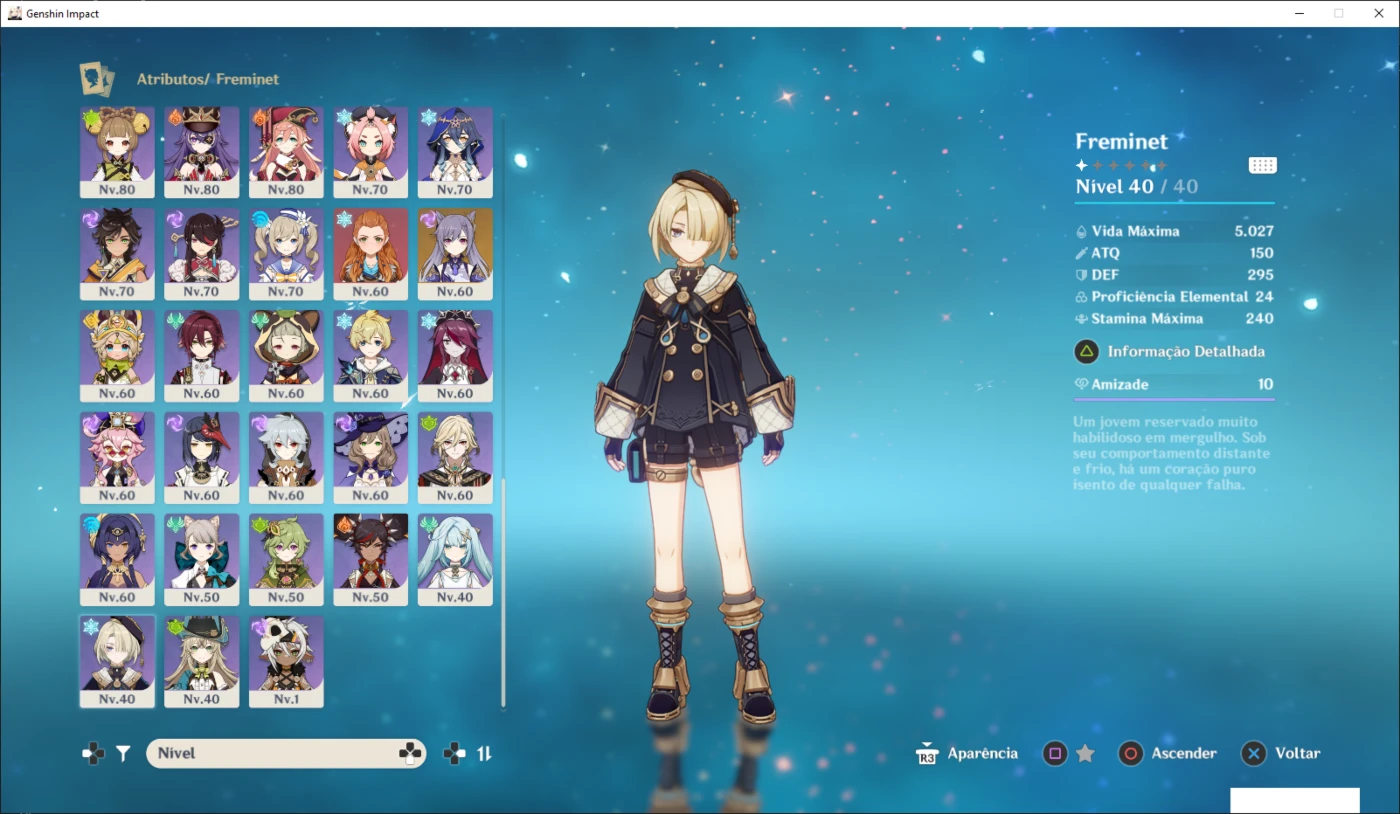Click the ATQ value 150
Viewport: 1400px width, 814px height.
(x=1261, y=253)
